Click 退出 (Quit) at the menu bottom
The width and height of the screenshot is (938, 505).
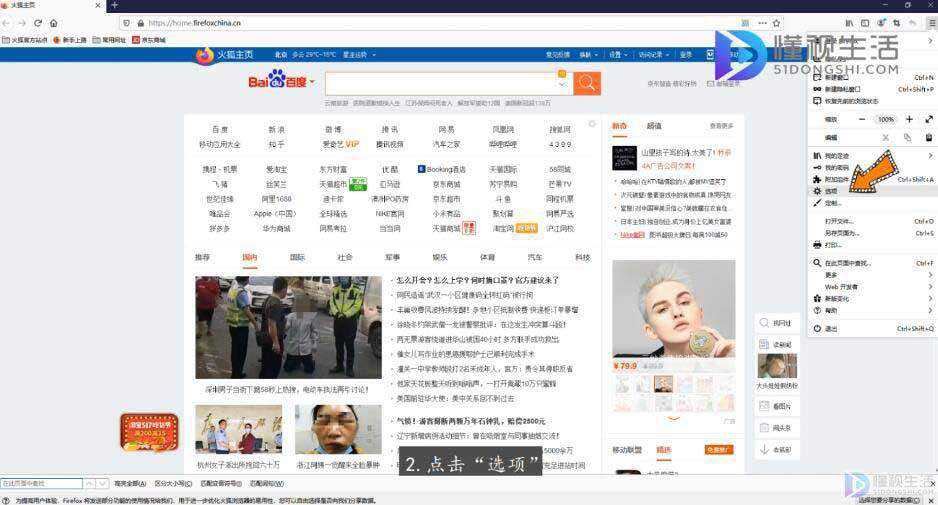(872, 328)
